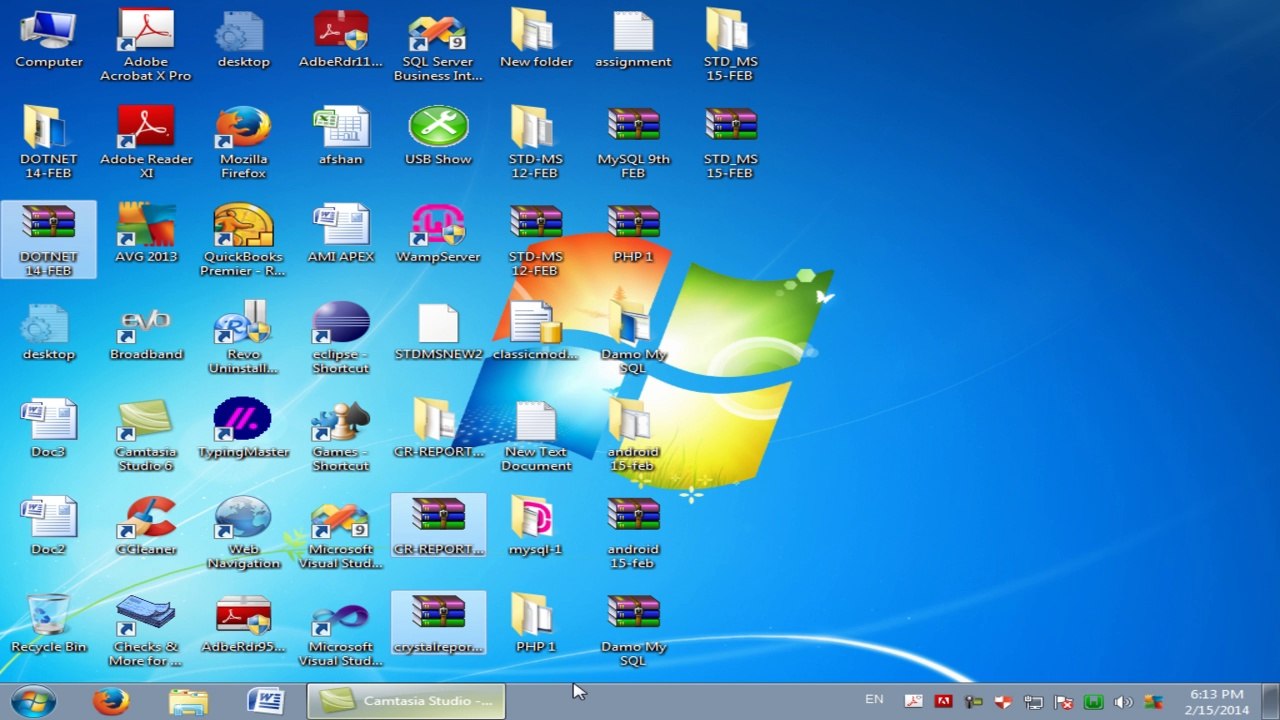Select the STD_MS 15-FEB WinRAR archive
1280x720 pixels.
click(x=731, y=143)
